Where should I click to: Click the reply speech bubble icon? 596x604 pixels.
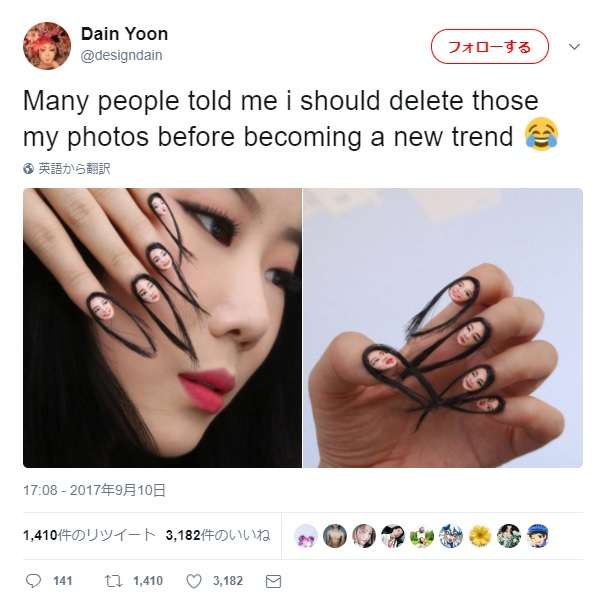[33, 581]
